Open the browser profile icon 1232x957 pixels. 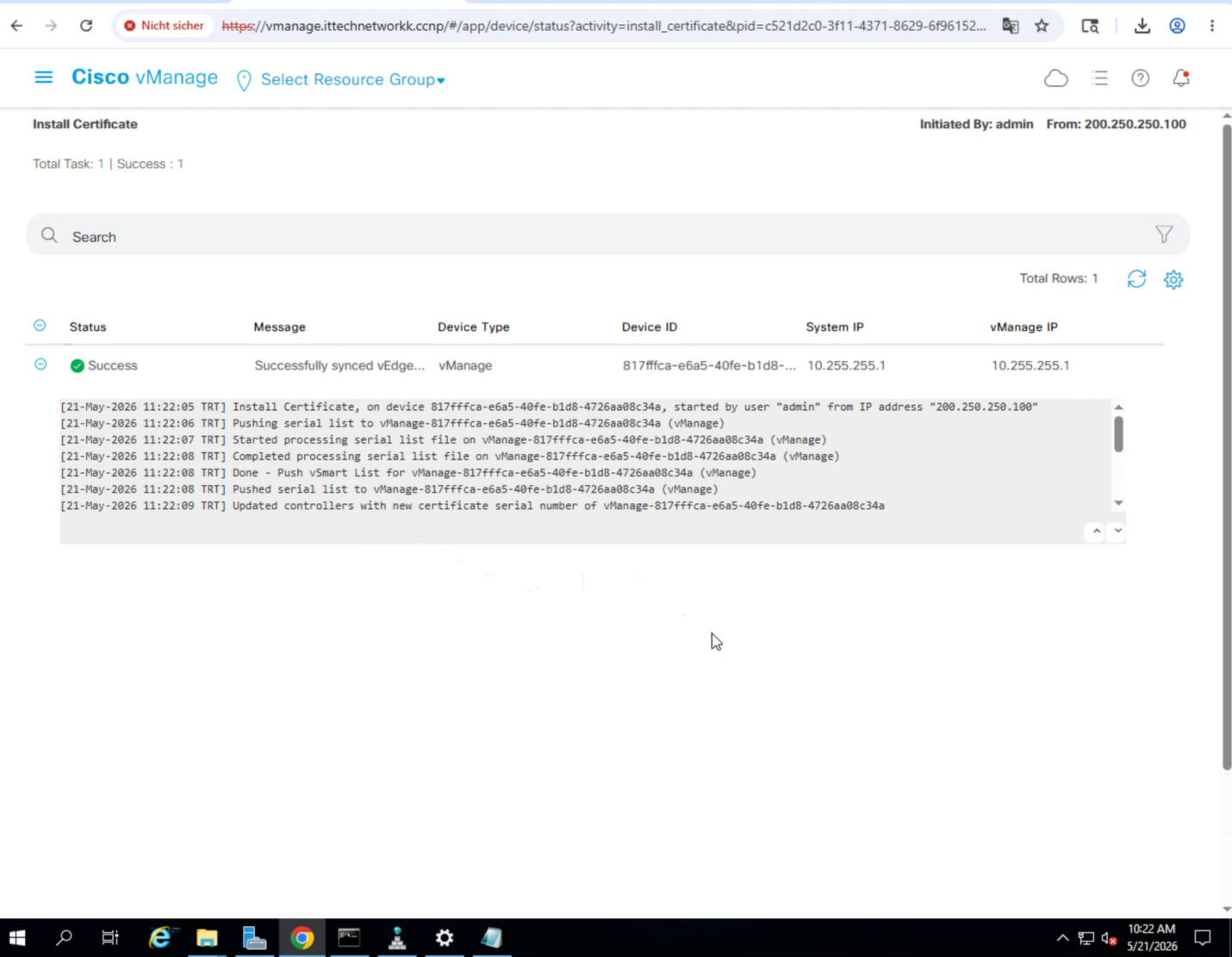(1177, 26)
